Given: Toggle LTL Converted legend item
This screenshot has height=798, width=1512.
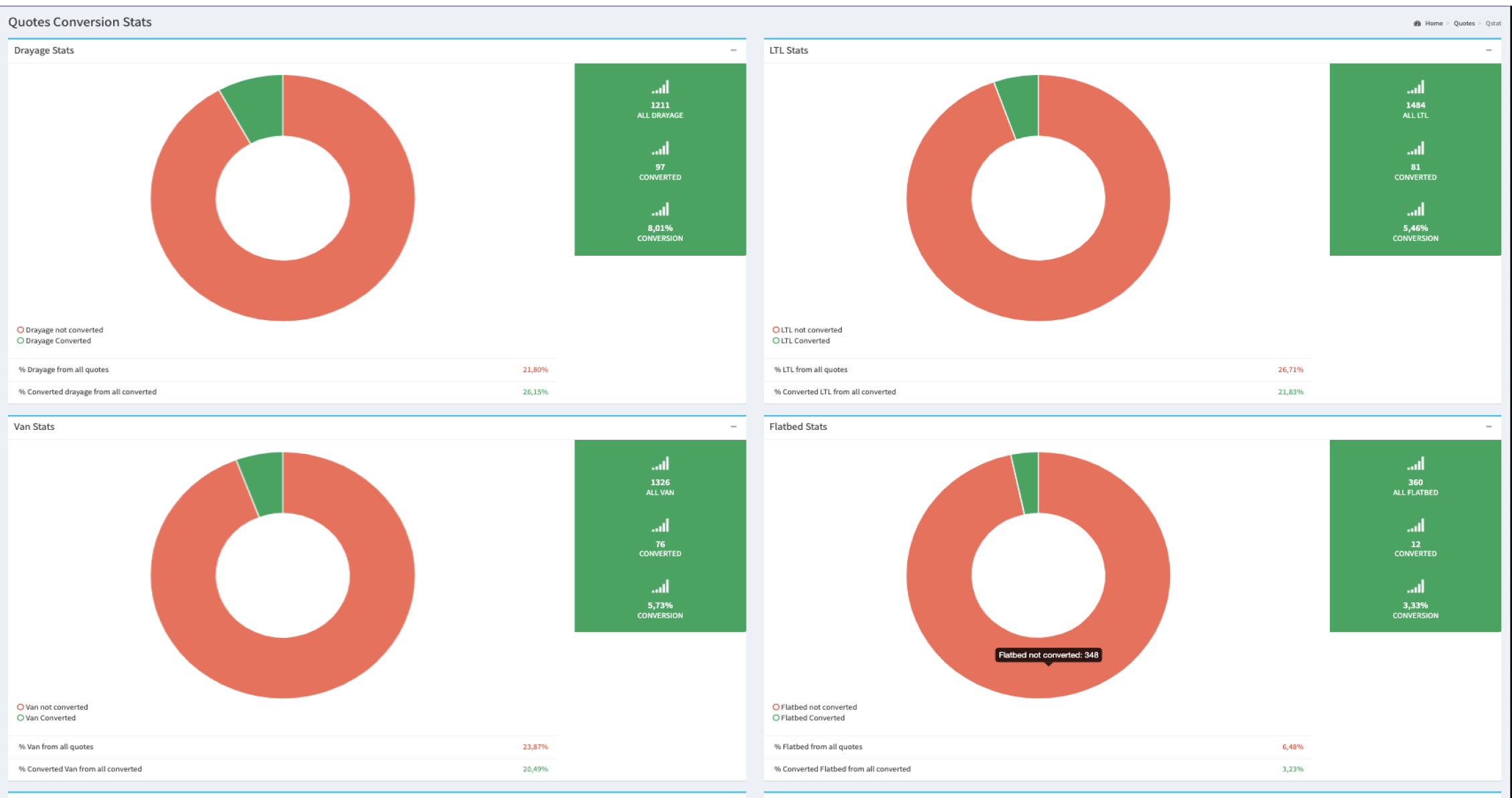Looking at the screenshot, I should pyautogui.click(x=801, y=341).
